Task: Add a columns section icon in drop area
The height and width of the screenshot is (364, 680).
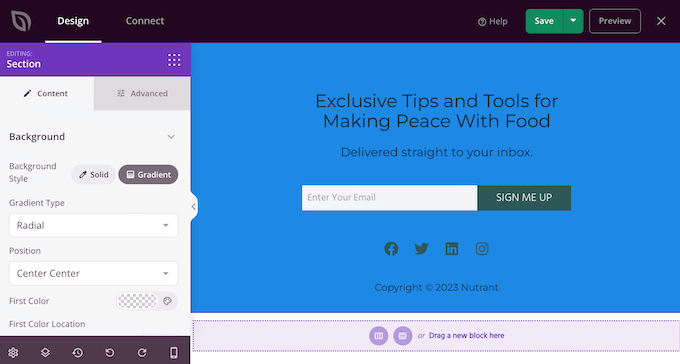Action: [x=379, y=335]
